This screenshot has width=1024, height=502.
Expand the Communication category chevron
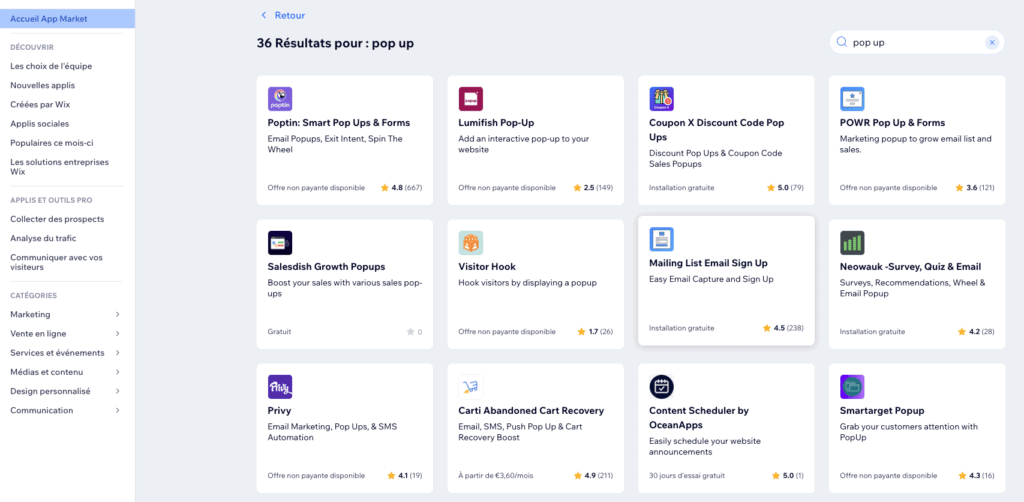[118, 411]
